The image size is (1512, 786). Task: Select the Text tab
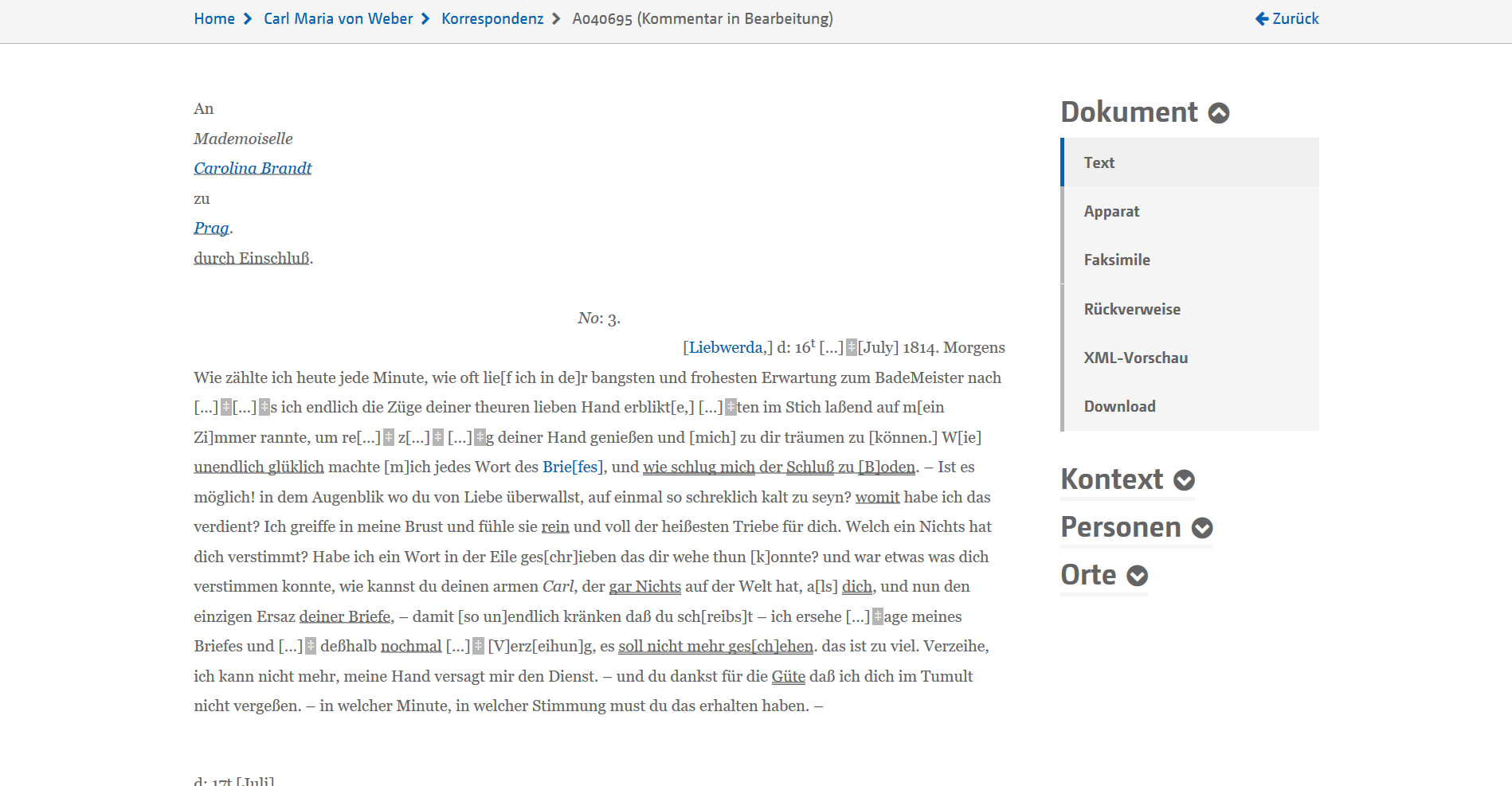coord(1191,162)
